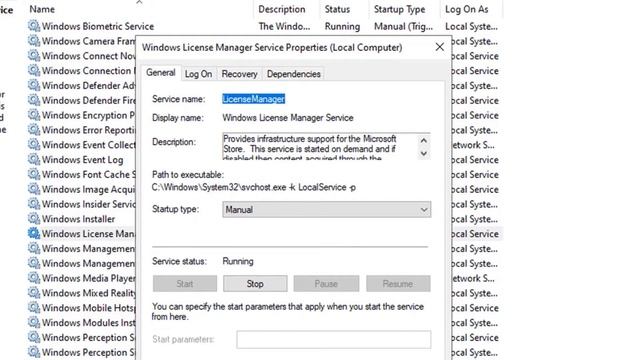
Task: Open the Startup type dropdown set to Manual
Action: [327, 209]
